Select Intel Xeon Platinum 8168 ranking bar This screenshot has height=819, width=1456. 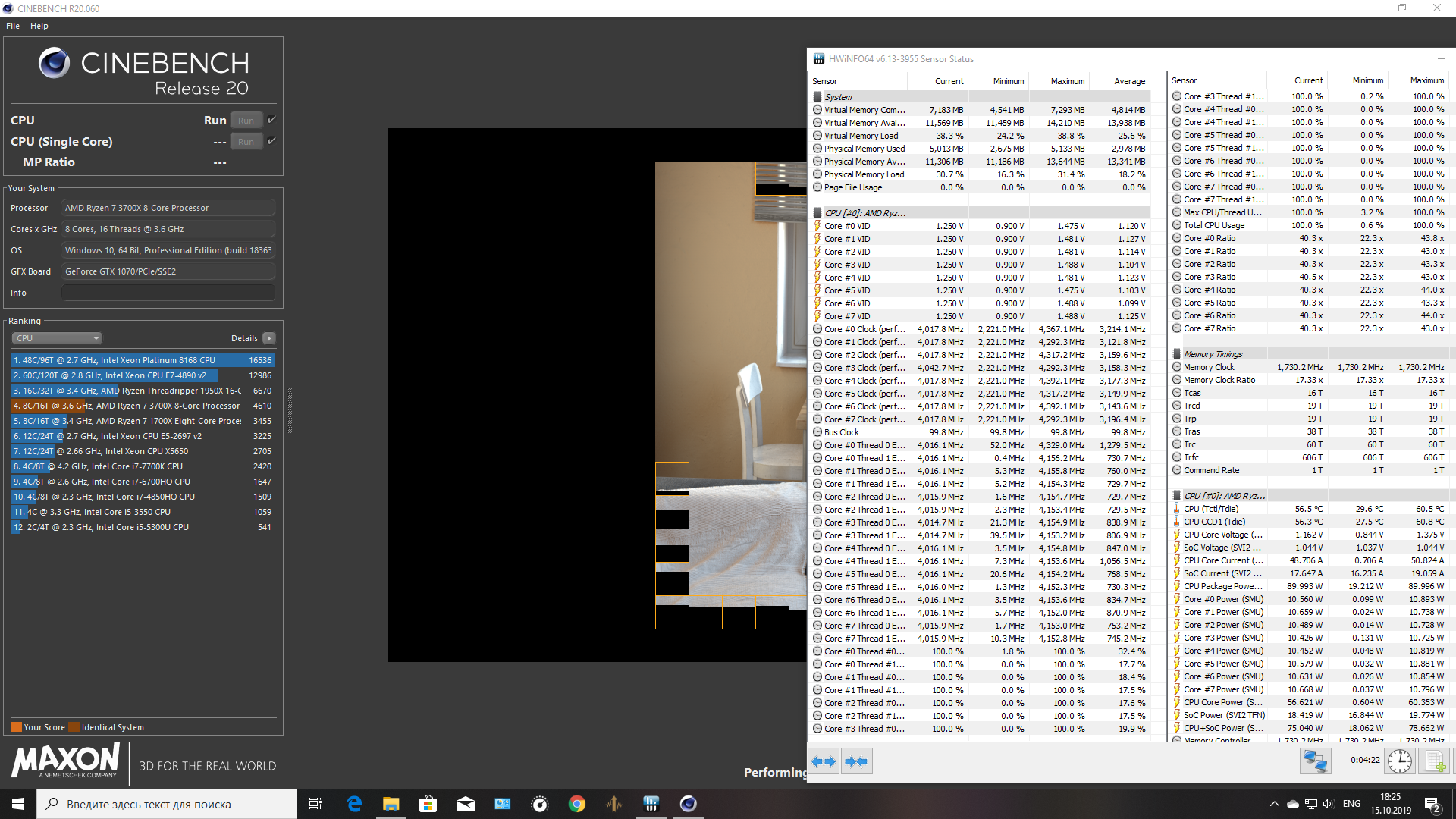point(143,360)
